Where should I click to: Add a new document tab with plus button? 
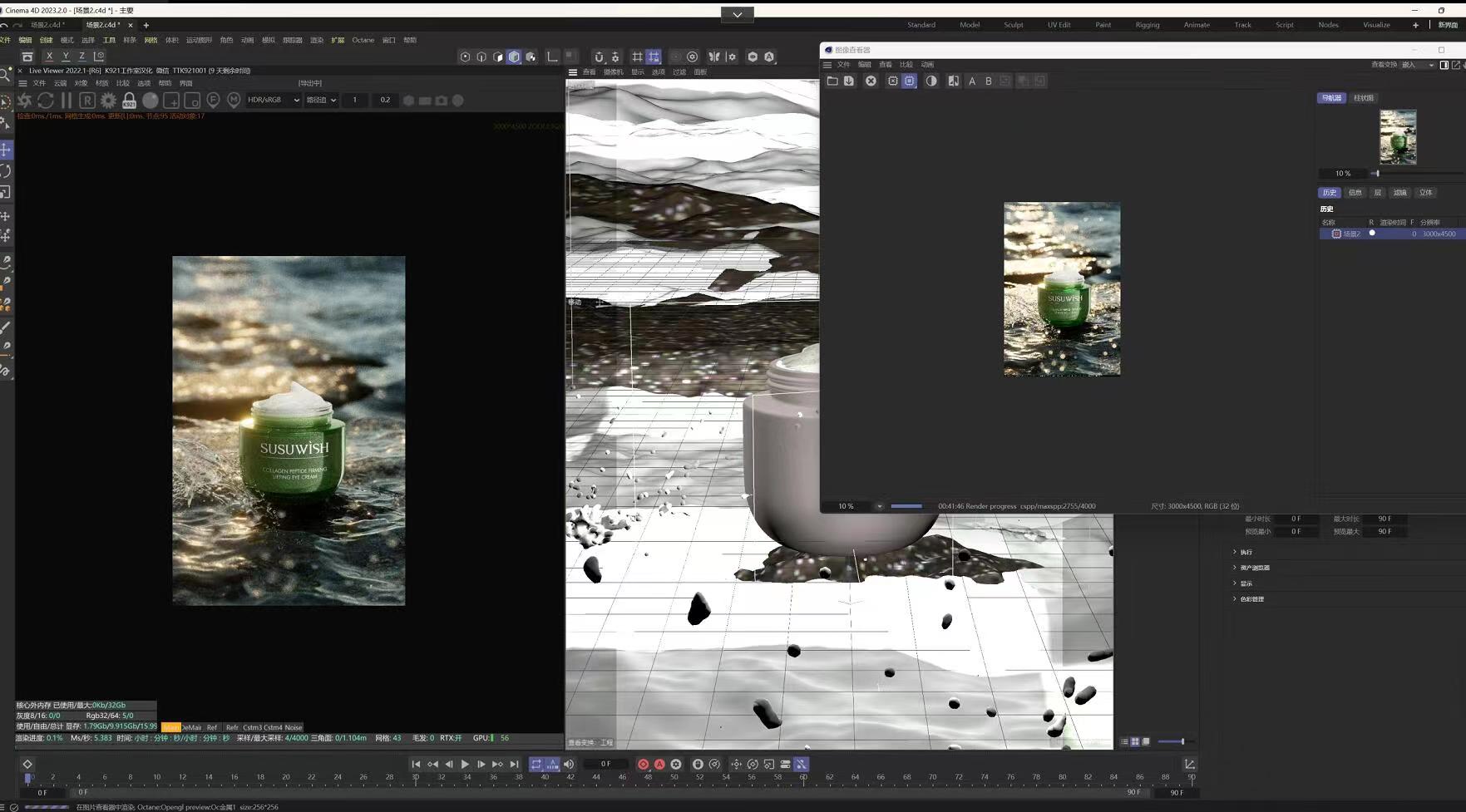tap(146, 25)
